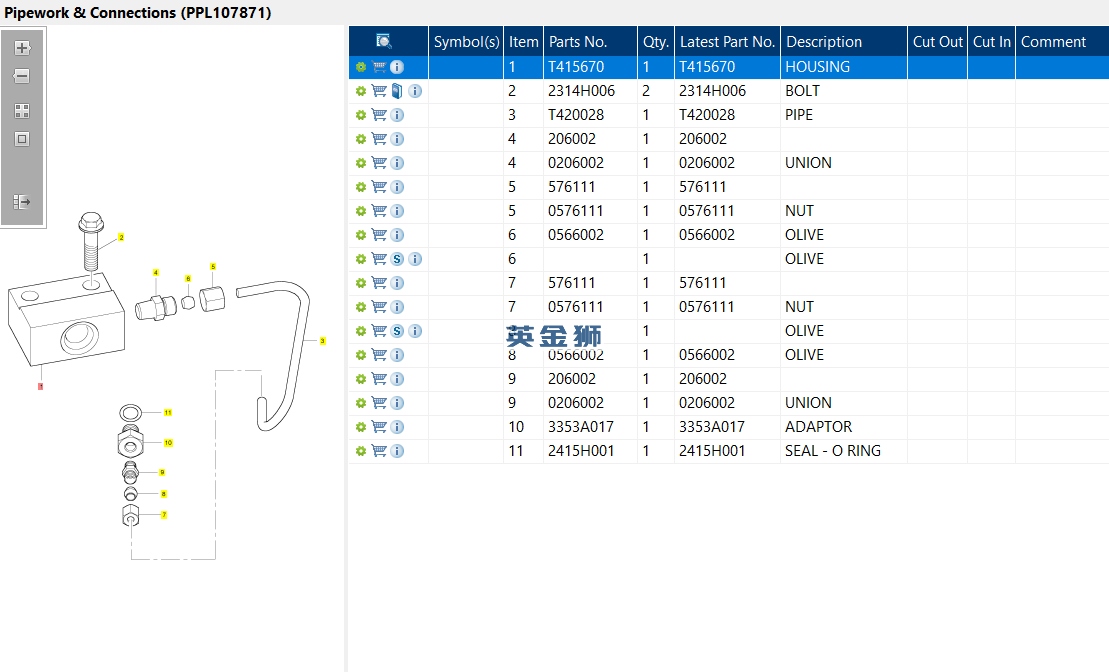Select the ADAPTOR description cell
The width and height of the screenshot is (1109, 672).
pos(844,427)
